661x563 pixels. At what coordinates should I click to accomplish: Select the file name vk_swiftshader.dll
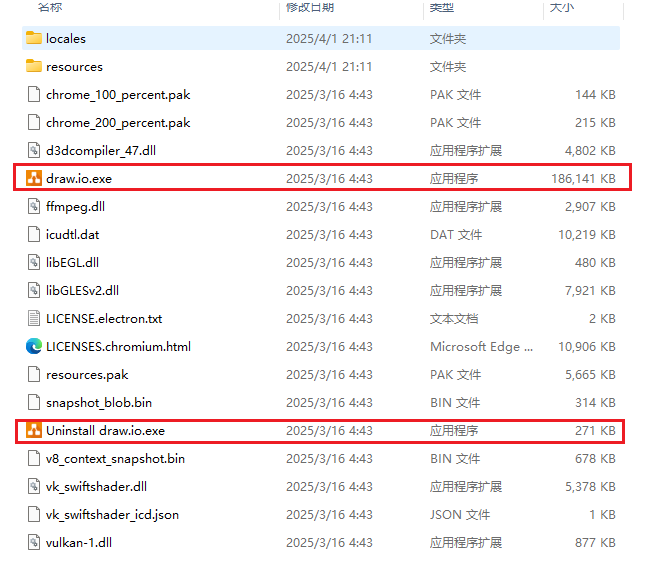coord(96,487)
